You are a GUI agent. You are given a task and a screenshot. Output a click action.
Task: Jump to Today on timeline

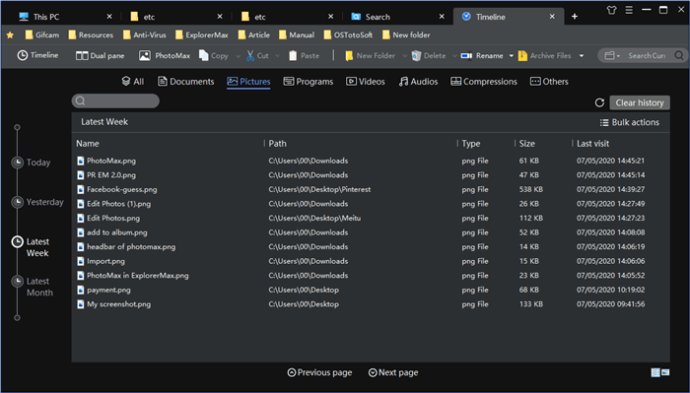31,162
